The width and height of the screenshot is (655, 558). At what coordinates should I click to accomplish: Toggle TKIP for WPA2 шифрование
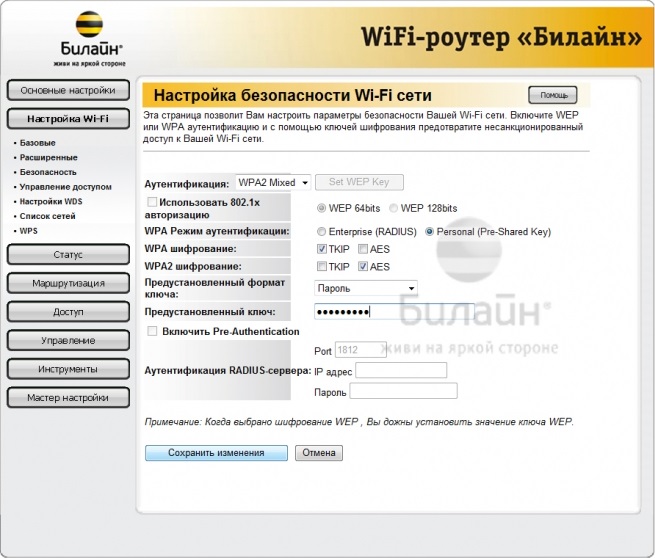(x=321, y=266)
